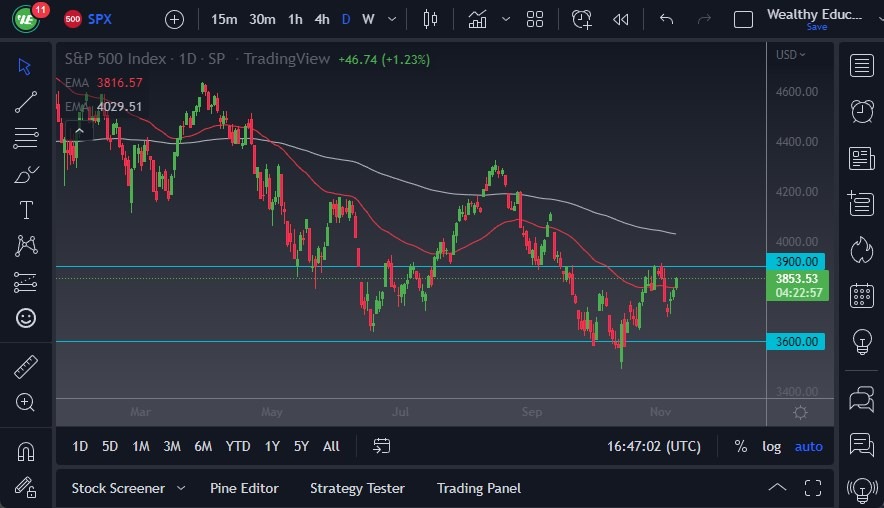This screenshot has width=884, height=508.
Task: Open the hotlists flame panel
Action: point(861,249)
